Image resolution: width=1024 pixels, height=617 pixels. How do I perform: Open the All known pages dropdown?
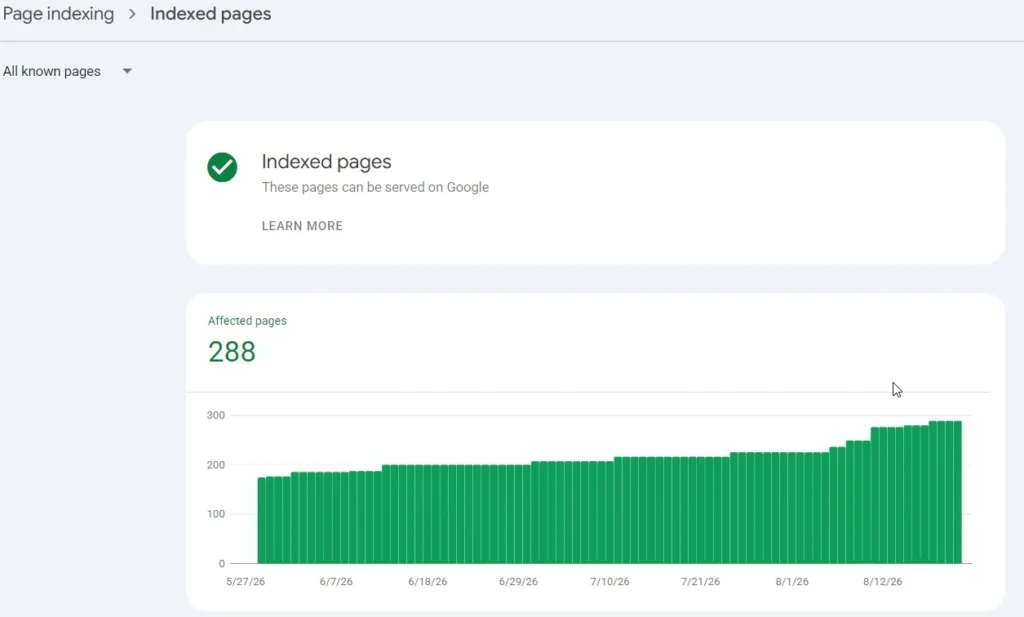67,71
